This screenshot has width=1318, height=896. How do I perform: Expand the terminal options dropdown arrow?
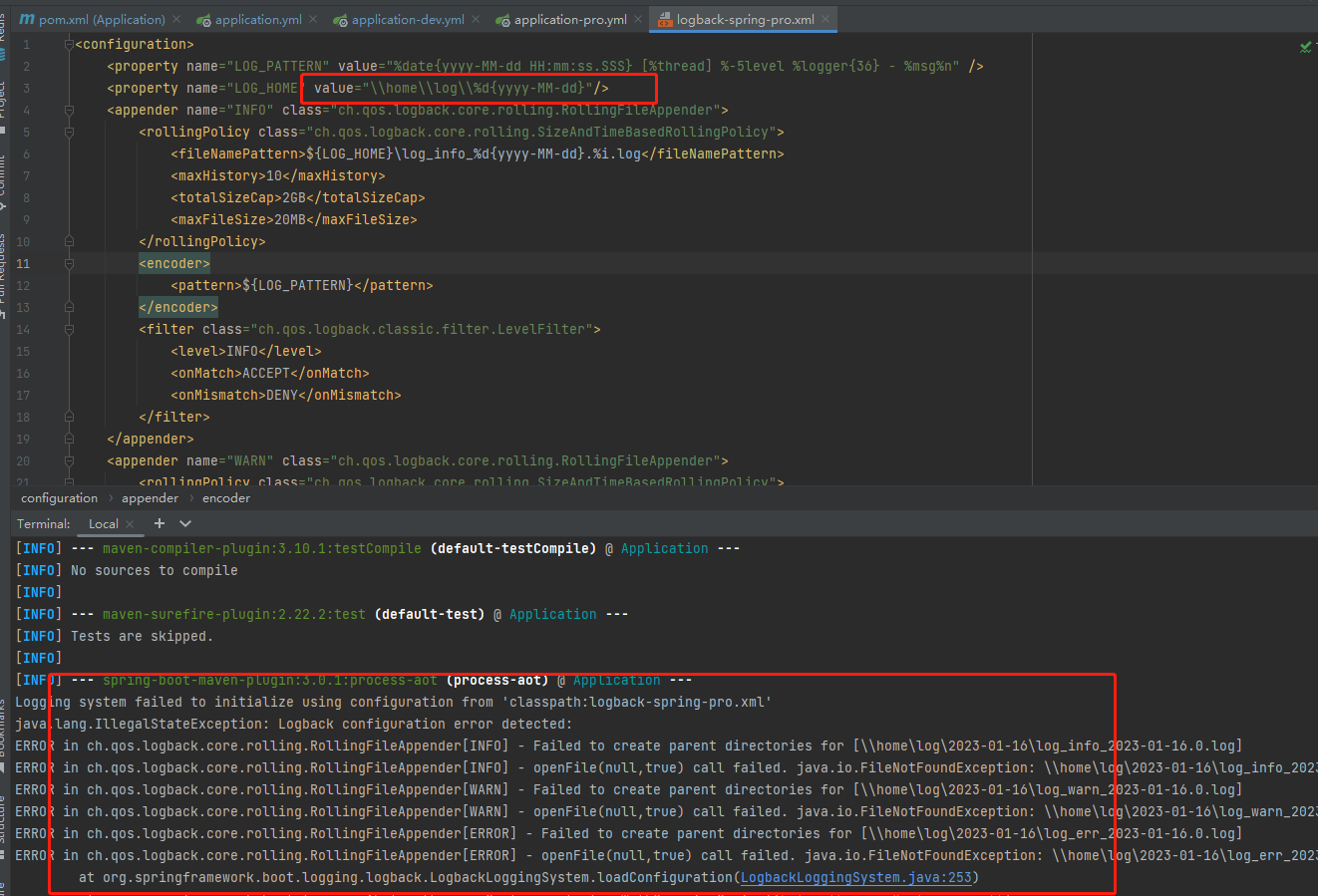tap(185, 523)
